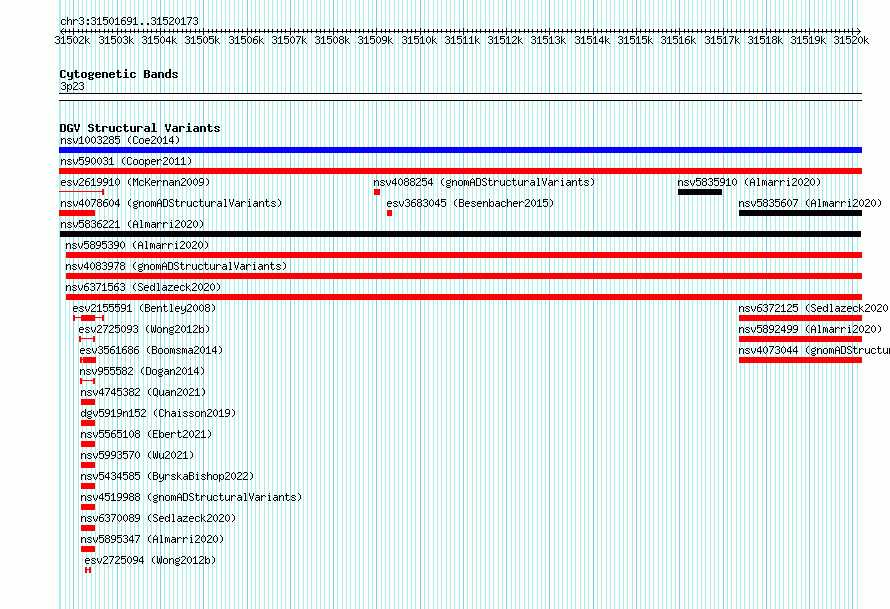Click the Cytogenetic Bands track title
This screenshot has width=890, height=609.
[x=119, y=74]
